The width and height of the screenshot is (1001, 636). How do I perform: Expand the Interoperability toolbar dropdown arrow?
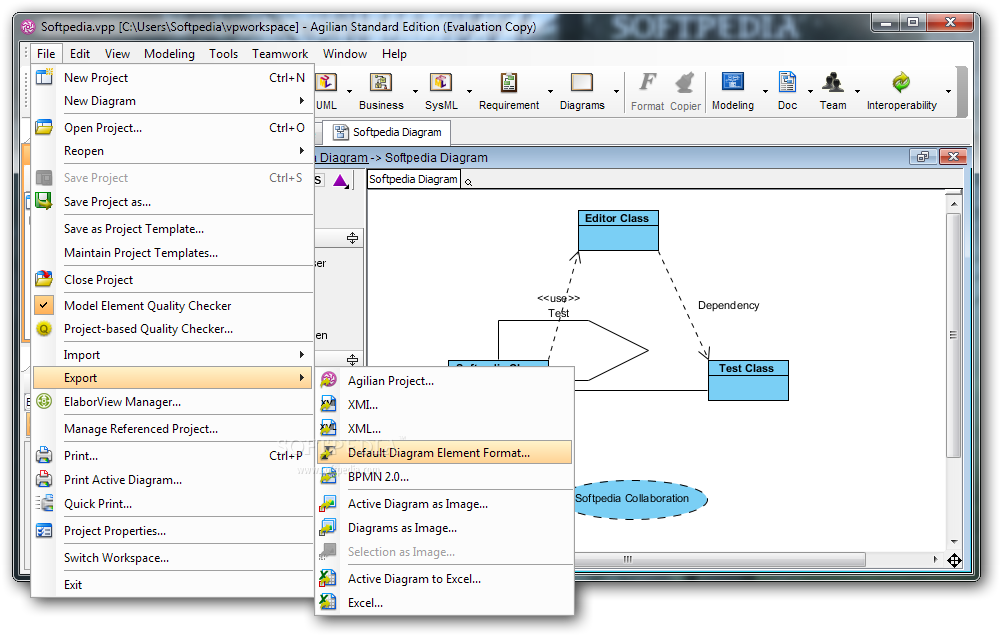point(948,91)
